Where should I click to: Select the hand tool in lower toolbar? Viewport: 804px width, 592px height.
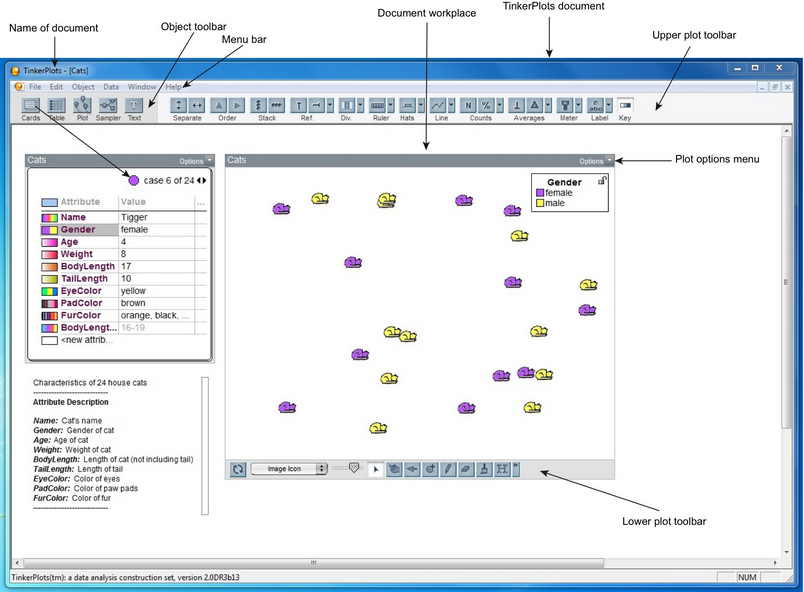pyautogui.click(x=394, y=469)
